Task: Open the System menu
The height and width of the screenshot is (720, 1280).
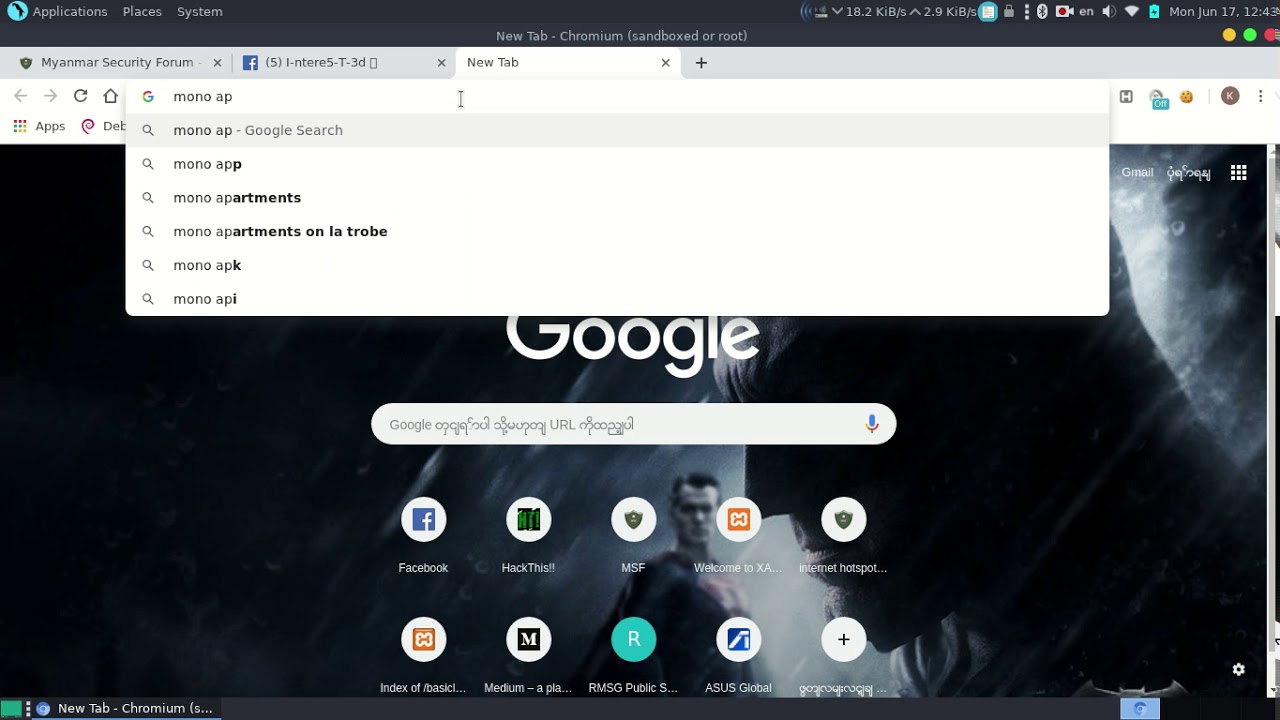Action: (200, 12)
